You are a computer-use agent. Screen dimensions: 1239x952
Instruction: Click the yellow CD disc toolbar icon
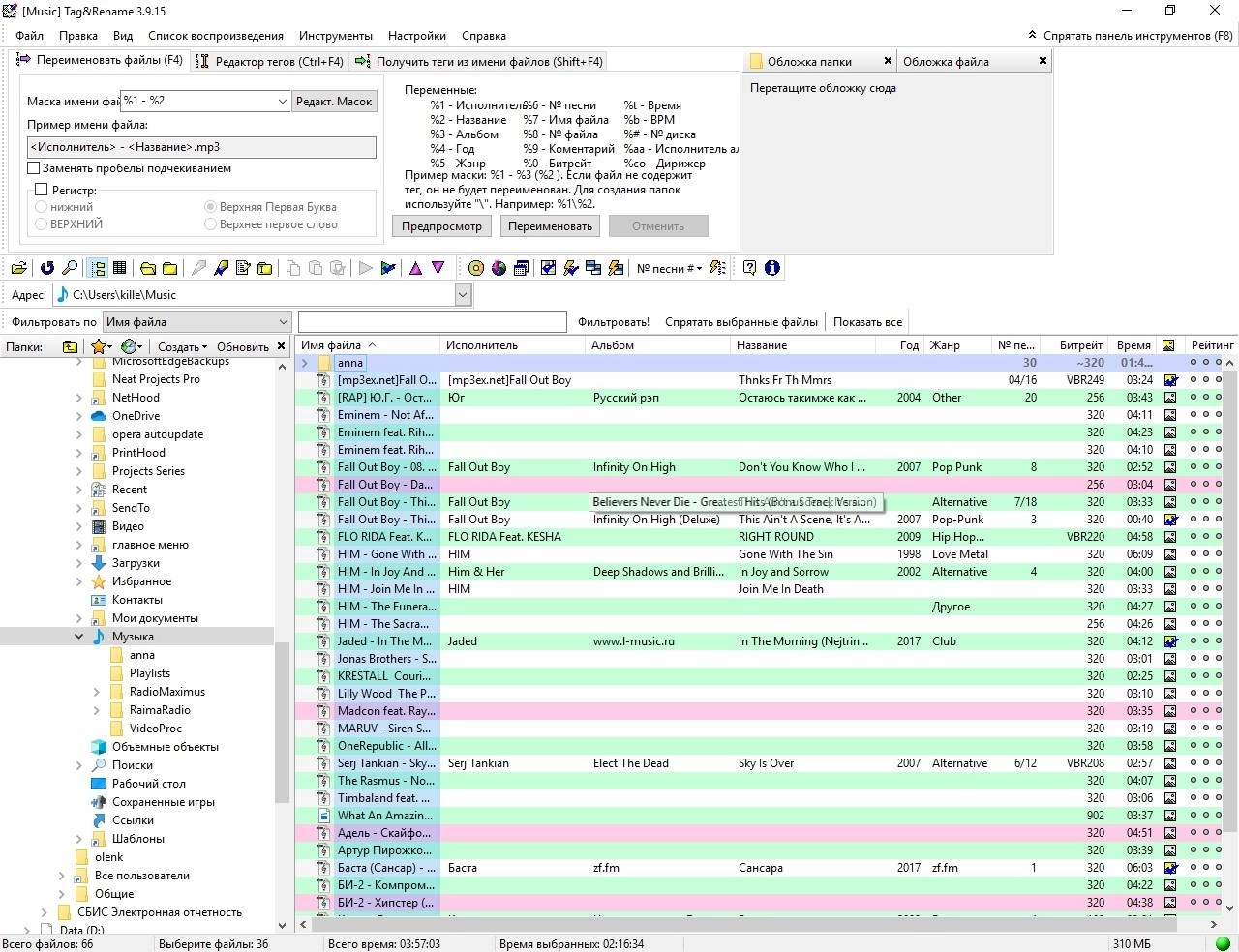[476, 268]
